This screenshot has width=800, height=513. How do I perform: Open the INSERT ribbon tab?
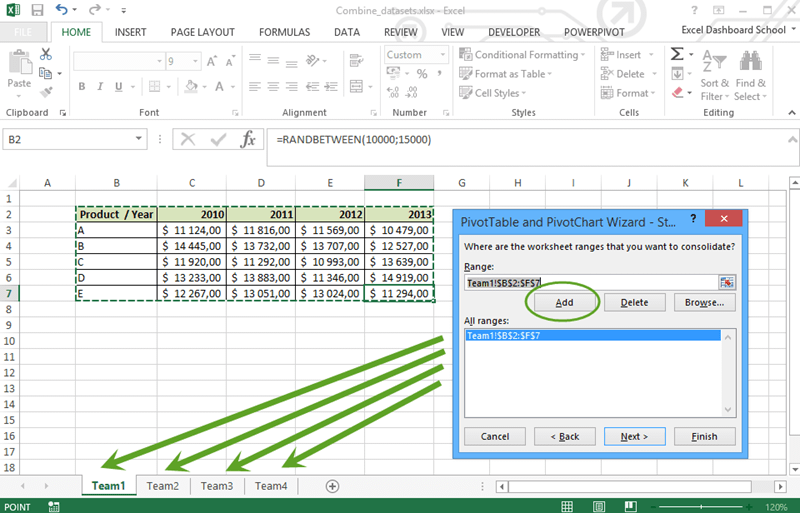131,32
